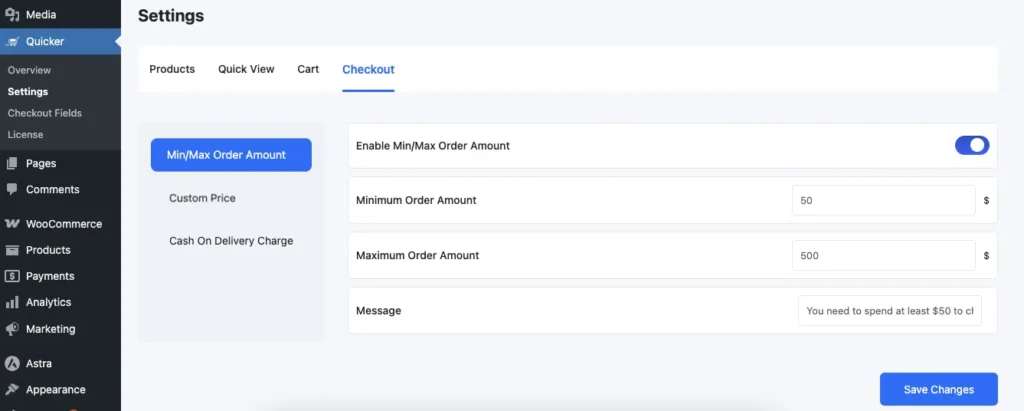The height and width of the screenshot is (411, 1024).
Task: Open the Cart settings tab
Action: [x=308, y=69]
